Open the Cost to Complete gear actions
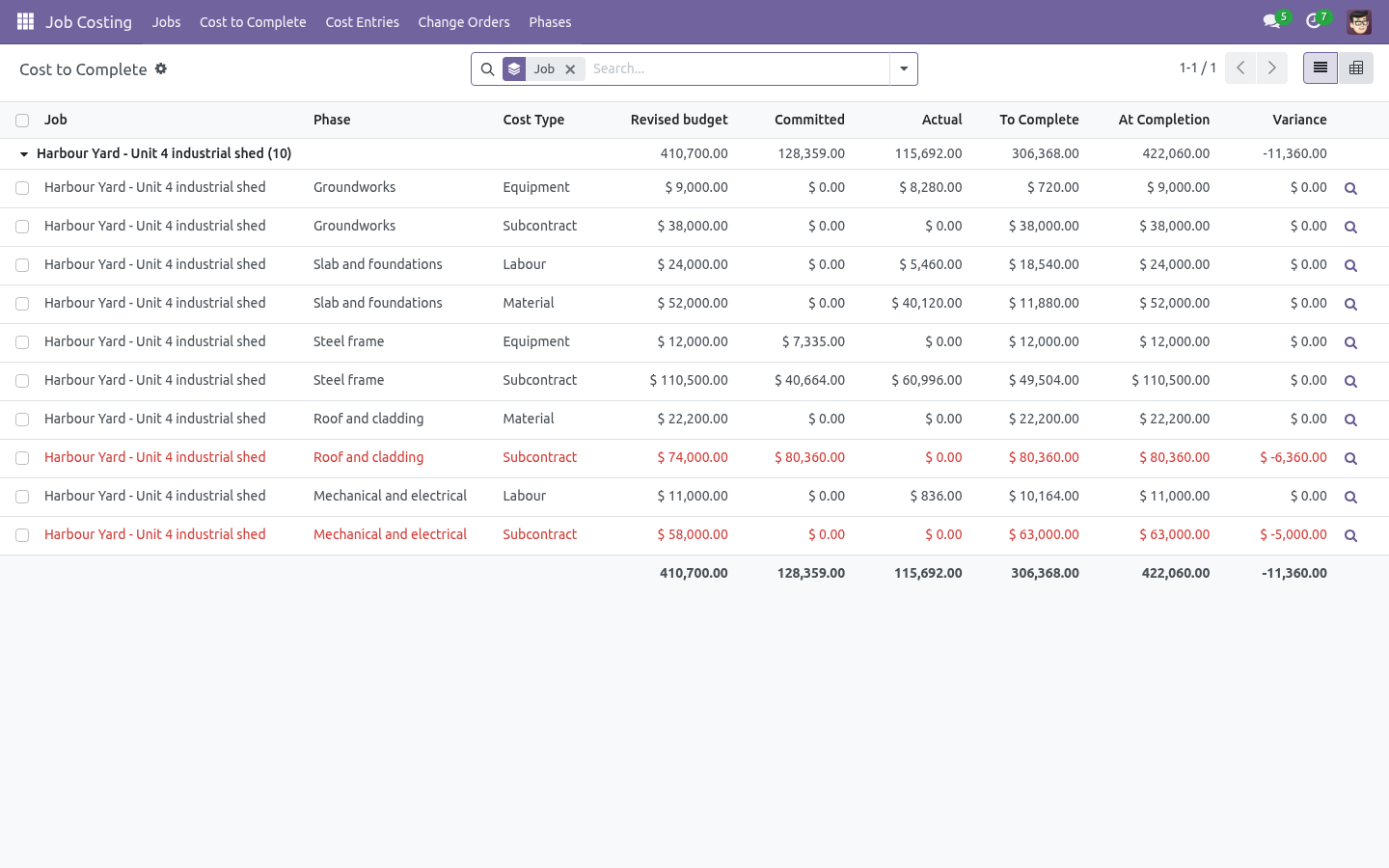 coord(161,68)
